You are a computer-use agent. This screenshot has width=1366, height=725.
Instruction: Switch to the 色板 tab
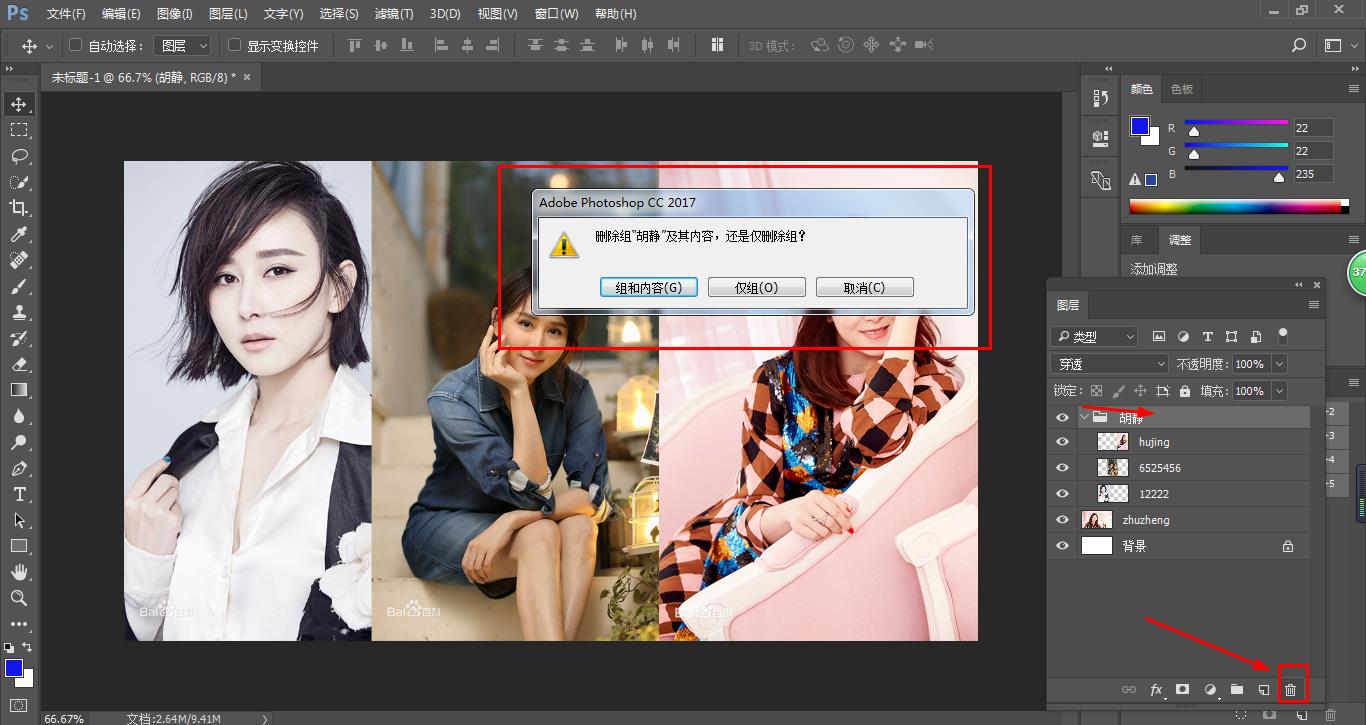(x=1182, y=89)
